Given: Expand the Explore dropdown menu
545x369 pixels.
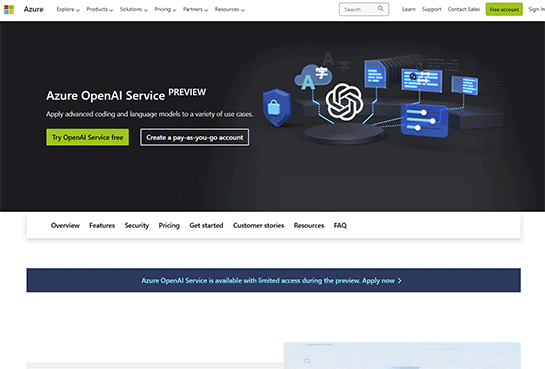Looking at the screenshot, I should (68, 9).
